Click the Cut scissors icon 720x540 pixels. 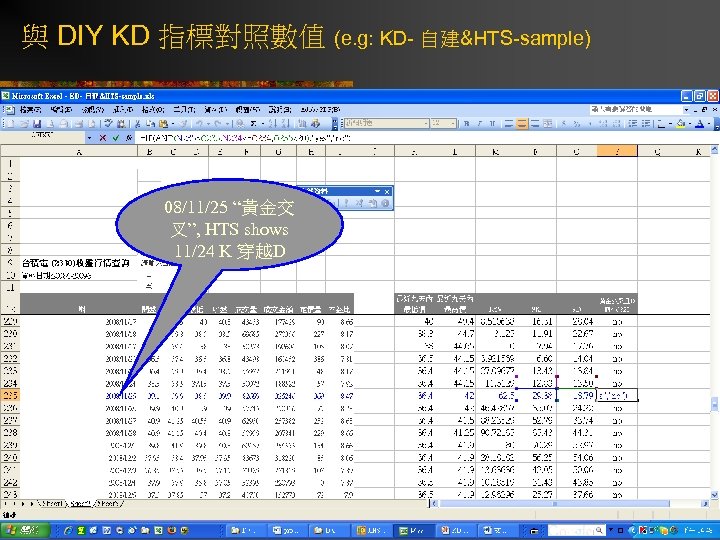click(137, 124)
